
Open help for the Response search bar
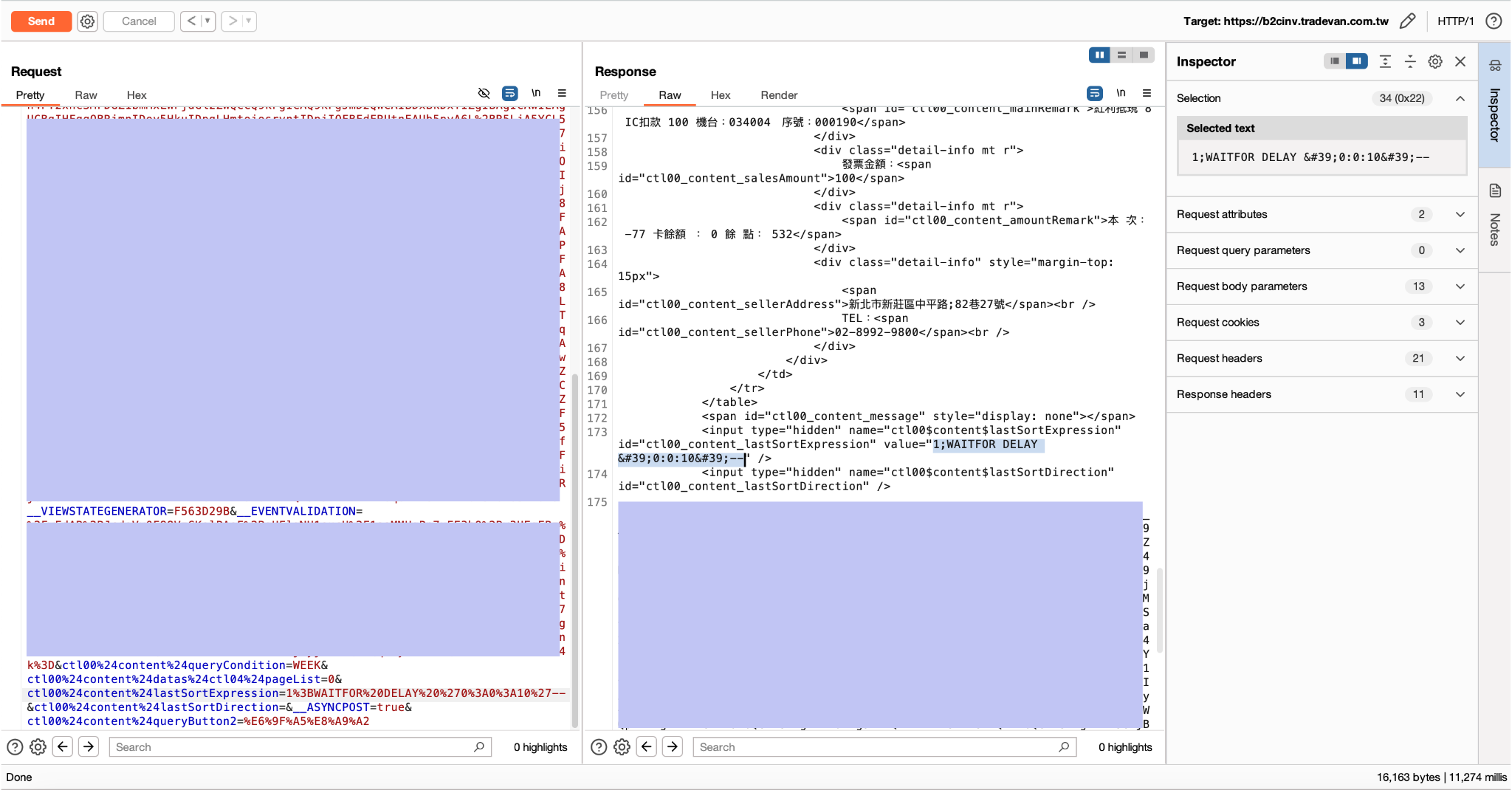click(x=599, y=747)
